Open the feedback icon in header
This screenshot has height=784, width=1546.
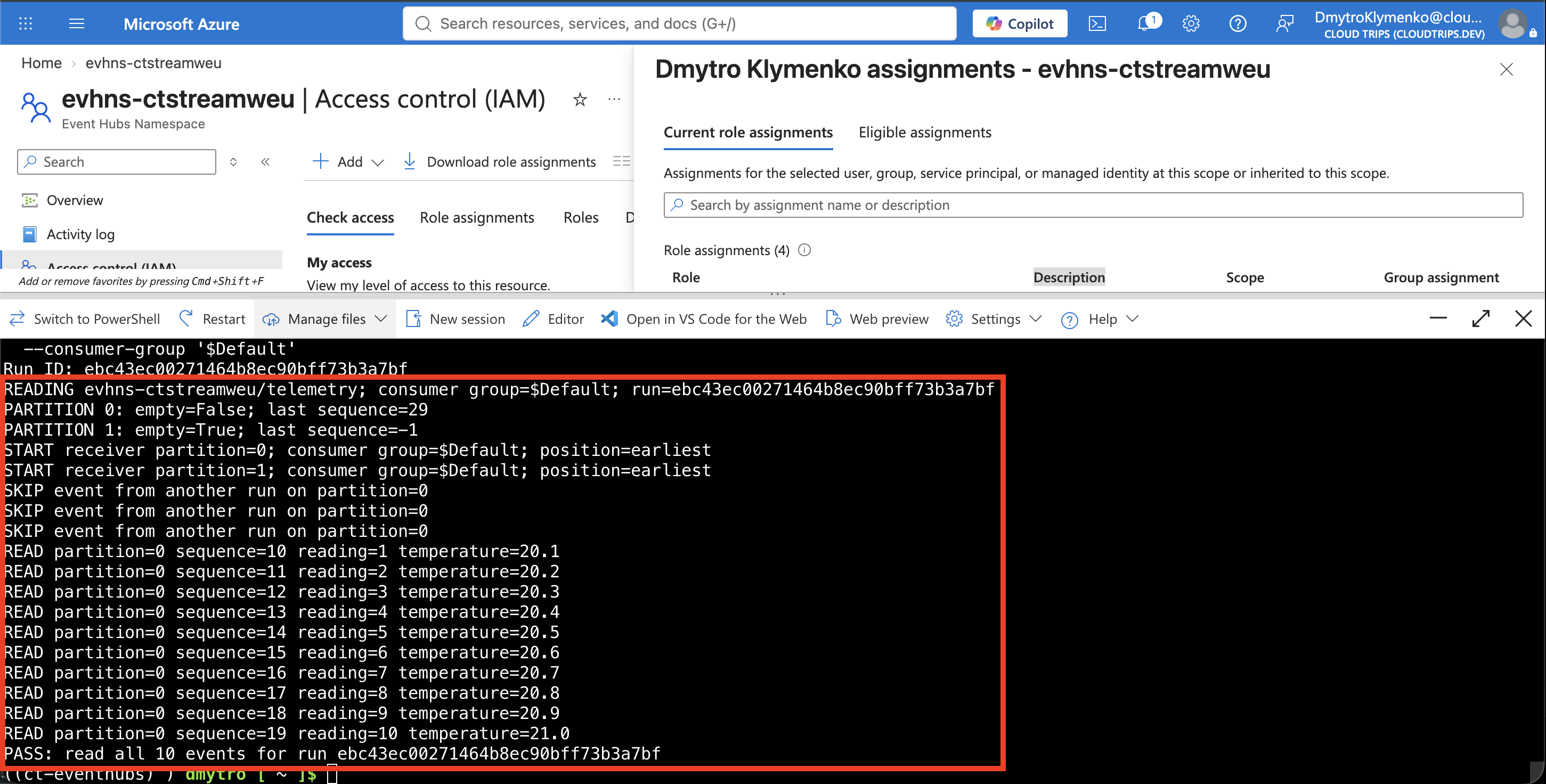pyautogui.click(x=1284, y=23)
